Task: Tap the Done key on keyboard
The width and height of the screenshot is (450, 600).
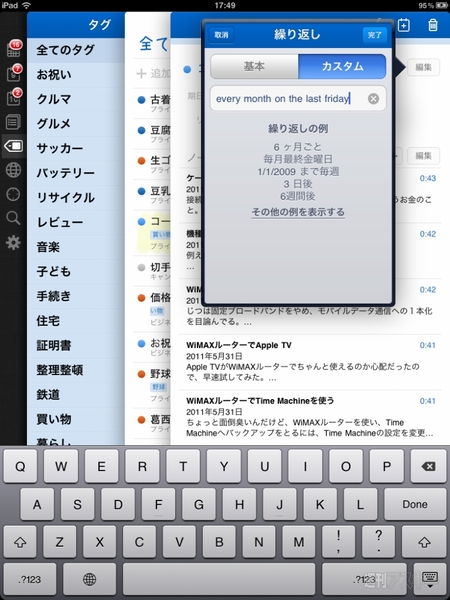Action: pyautogui.click(x=415, y=504)
